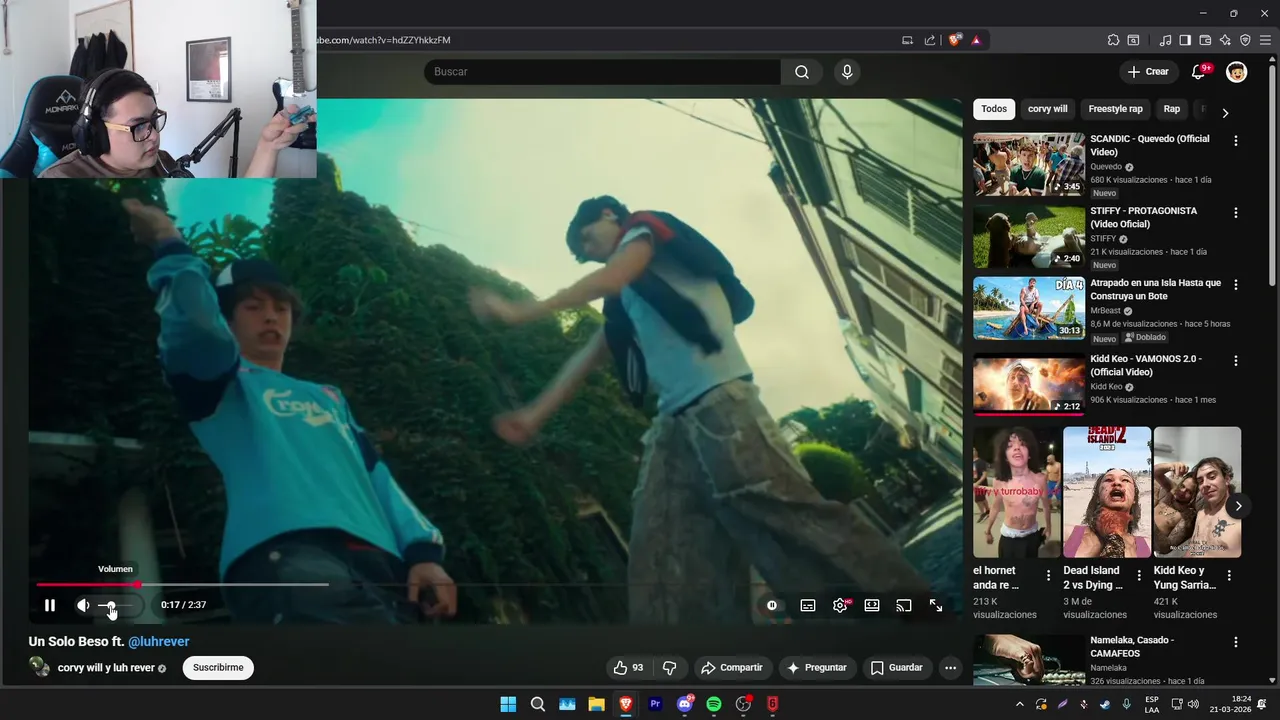The height and width of the screenshot is (720, 1280).
Task: Open options for the STIFFY - PROTAGONISTA video
Action: pos(1236,213)
